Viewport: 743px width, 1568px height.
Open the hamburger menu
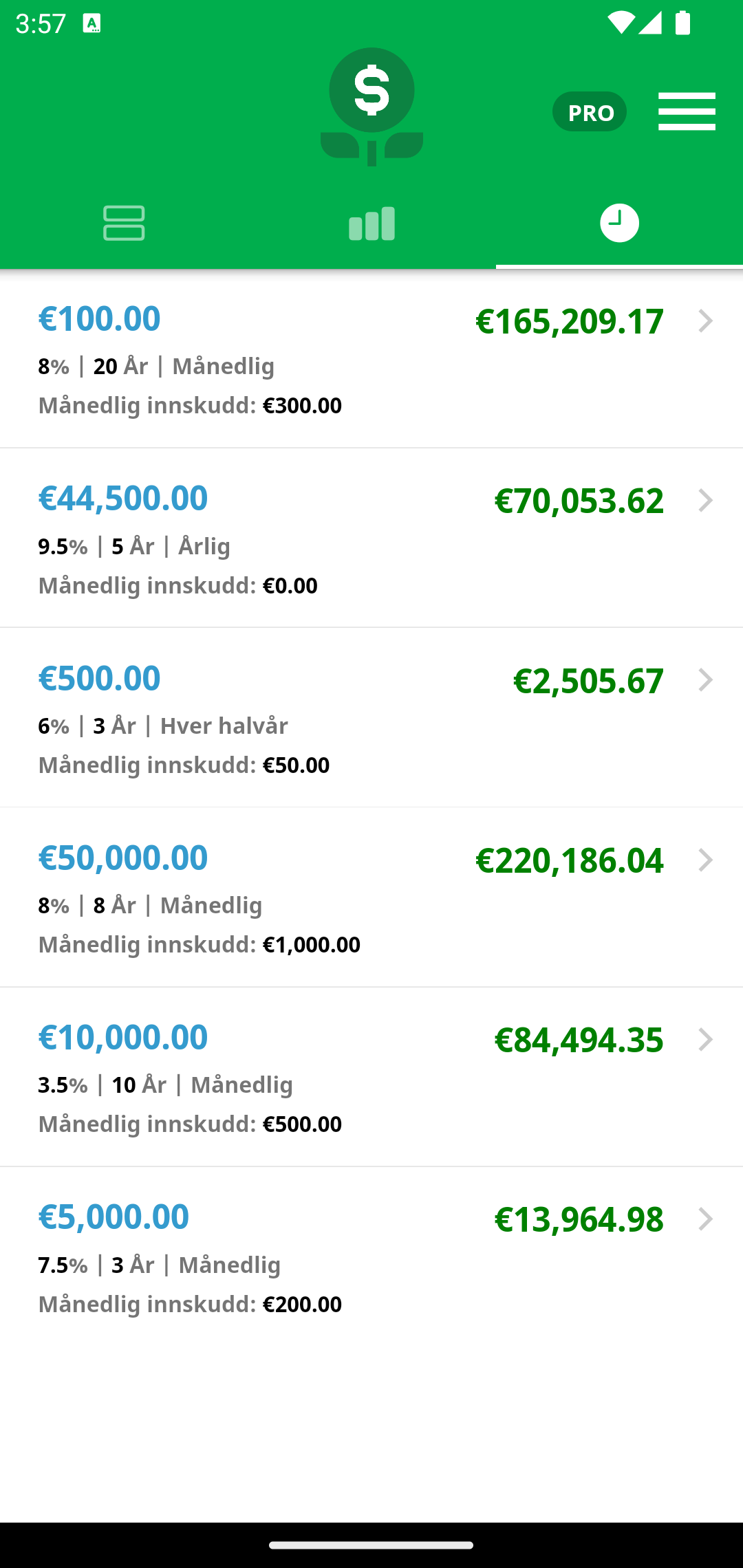pyautogui.click(x=687, y=111)
